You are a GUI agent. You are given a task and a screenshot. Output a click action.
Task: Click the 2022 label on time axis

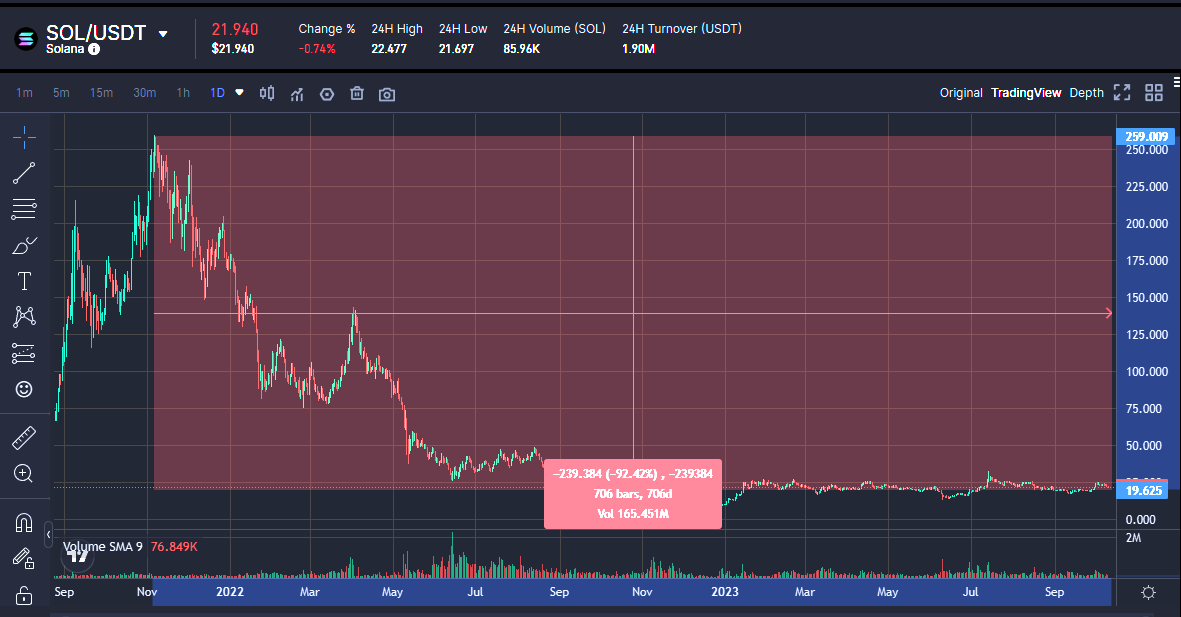pyautogui.click(x=230, y=591)
